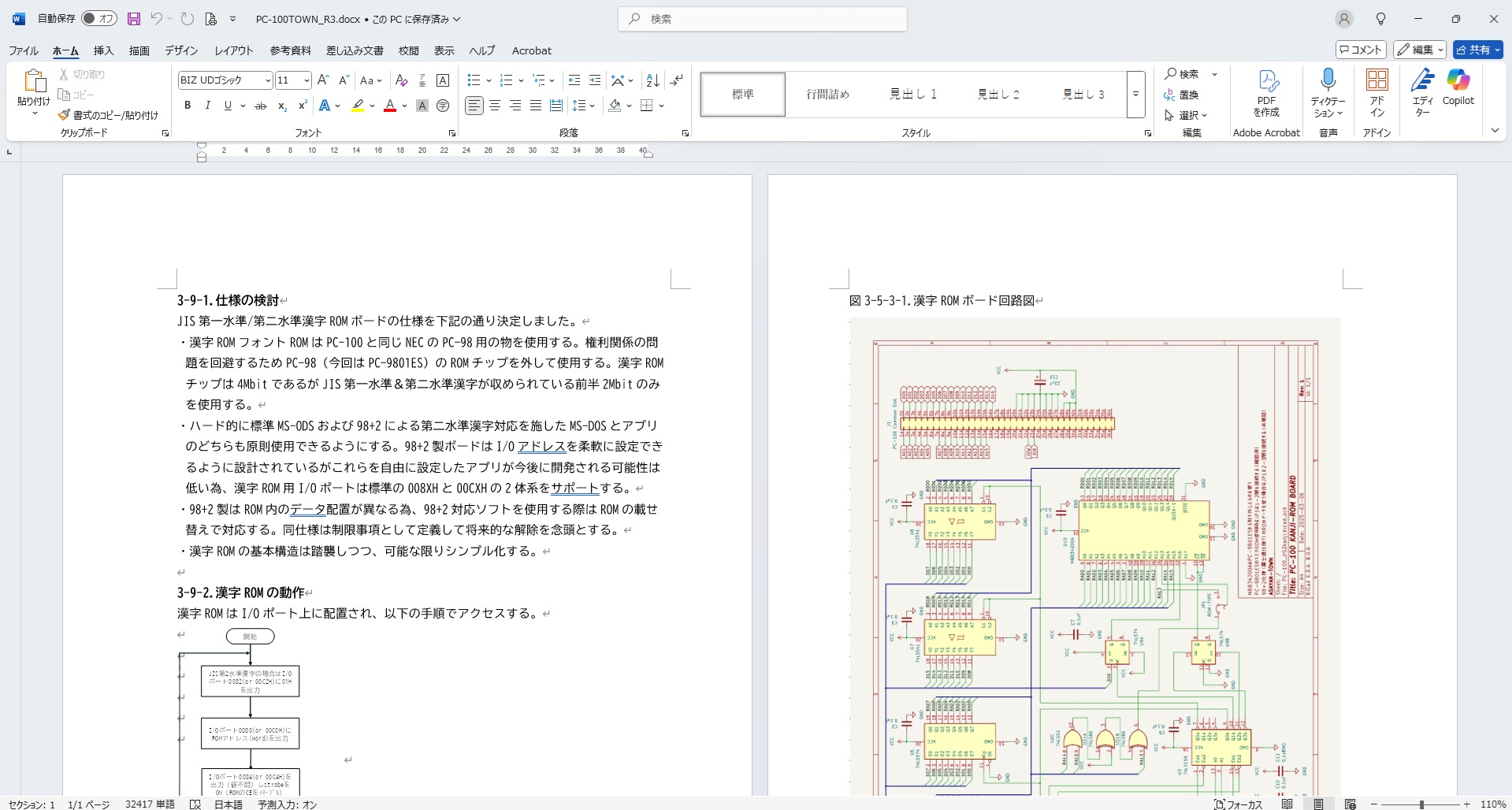Open the bullet list style dropdown arrow
The image size is (1512, 810).
coord(489,80)
